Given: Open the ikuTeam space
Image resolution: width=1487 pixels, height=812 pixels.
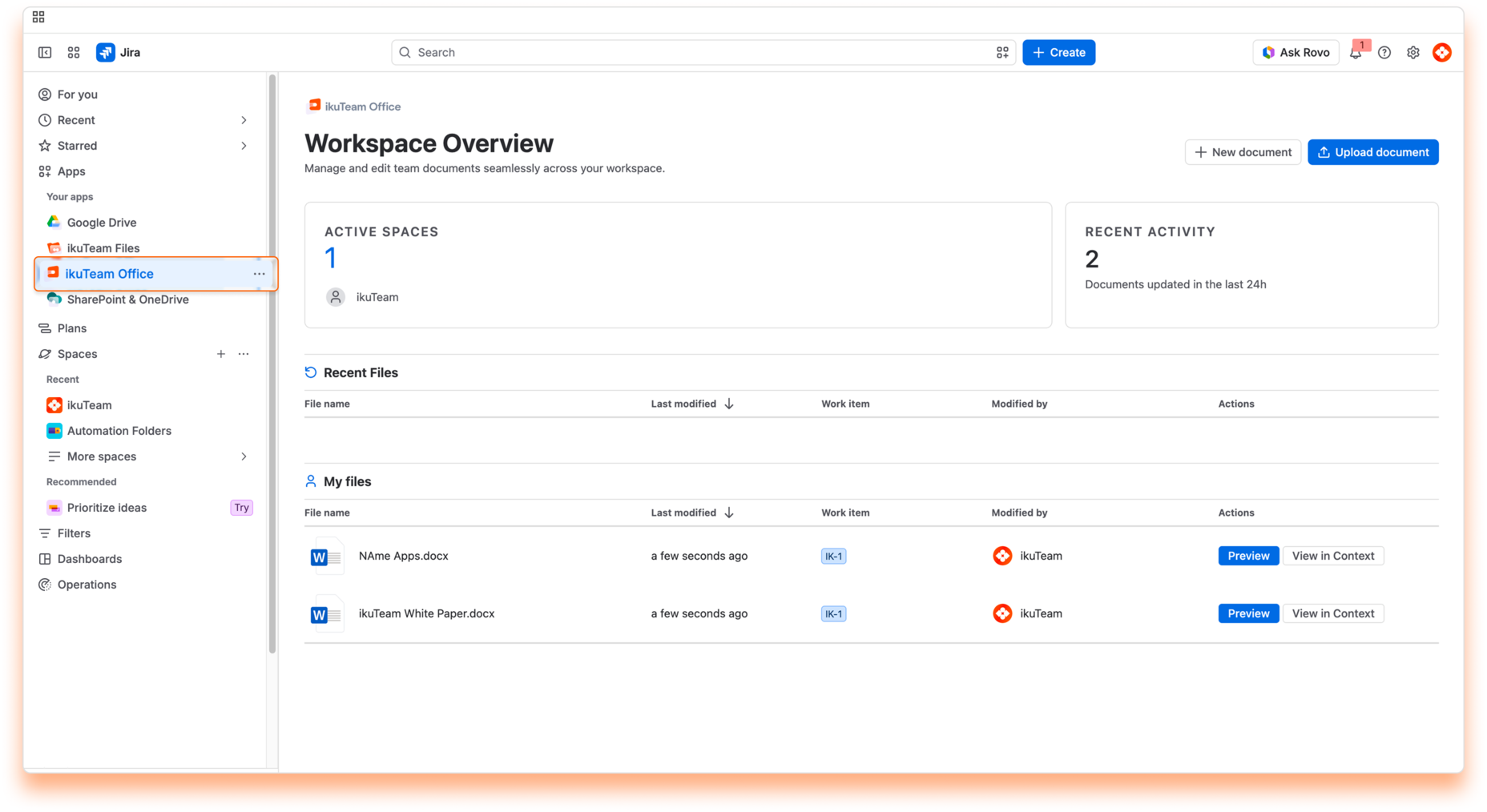Looking at the screenshot, I should click(x=90, y=404).
